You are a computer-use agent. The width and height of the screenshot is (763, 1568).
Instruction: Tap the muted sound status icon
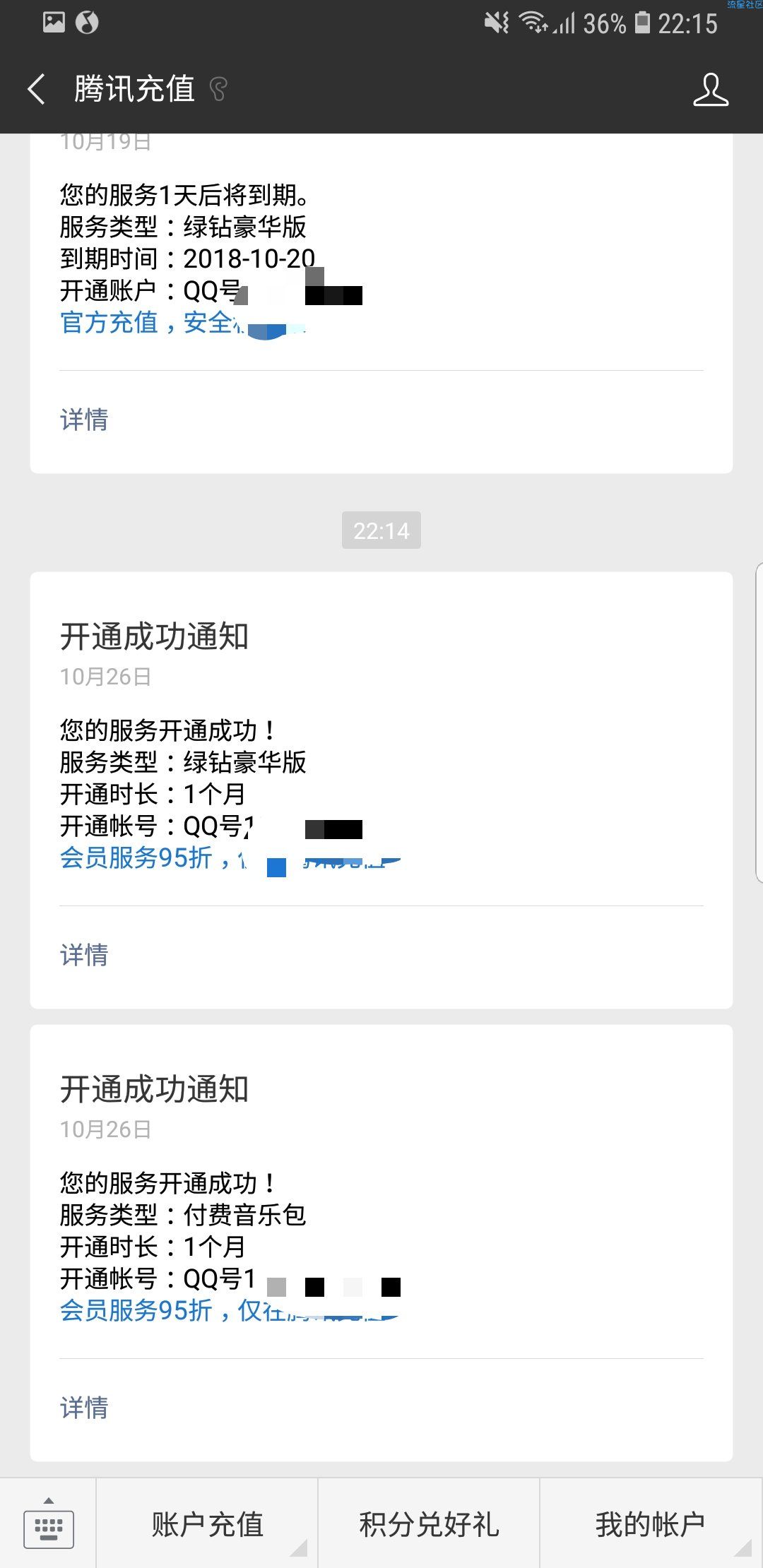(x=497, y=23)
